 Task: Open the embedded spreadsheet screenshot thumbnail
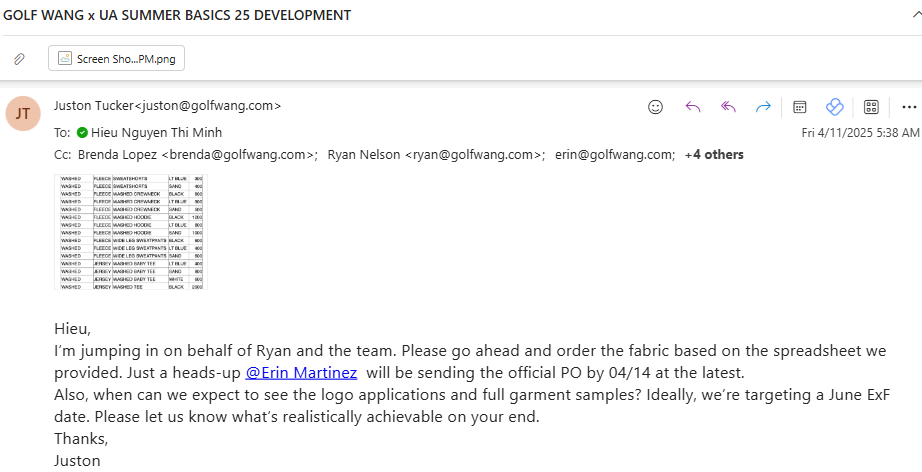tap(131, 232)
